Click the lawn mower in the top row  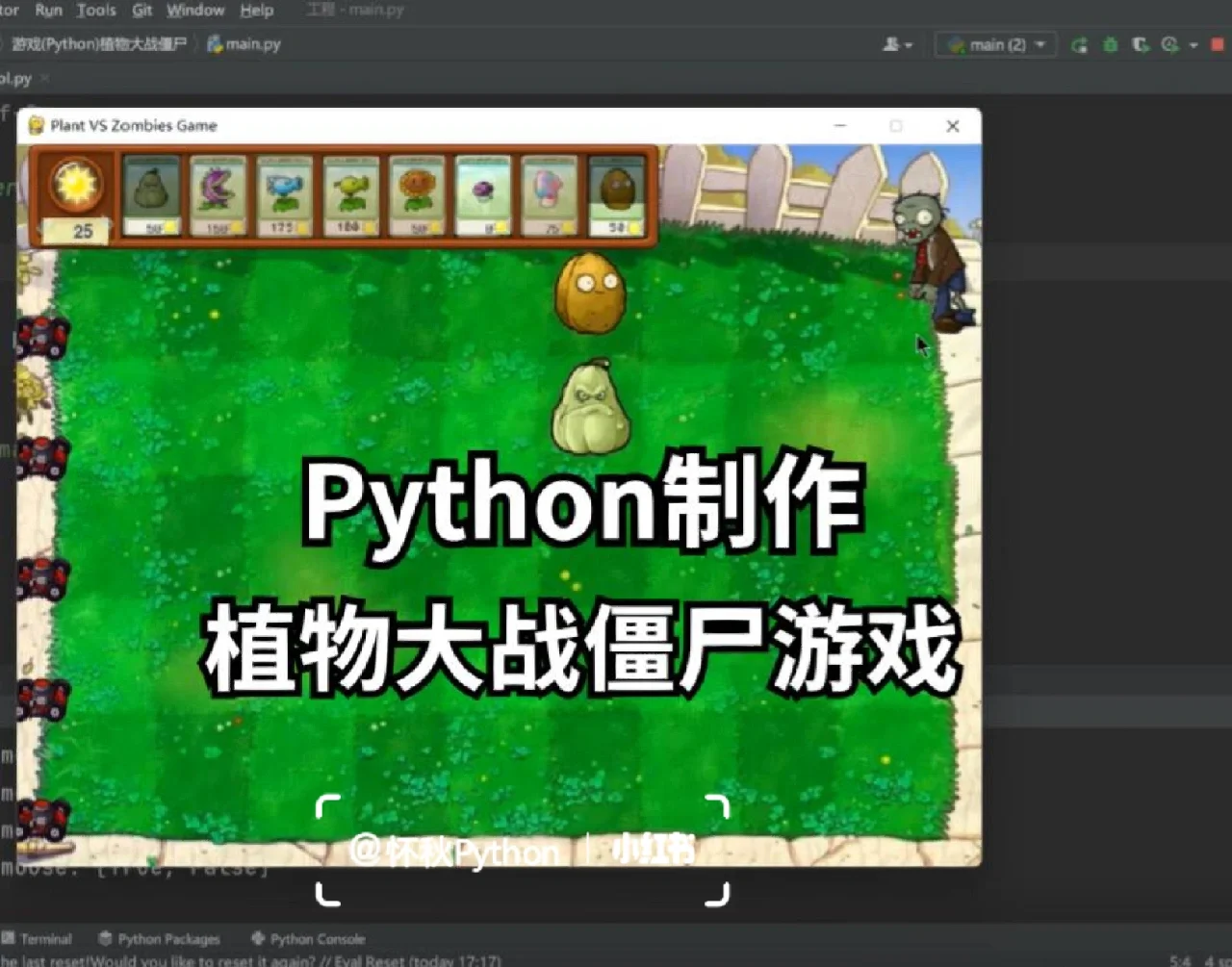41,337
